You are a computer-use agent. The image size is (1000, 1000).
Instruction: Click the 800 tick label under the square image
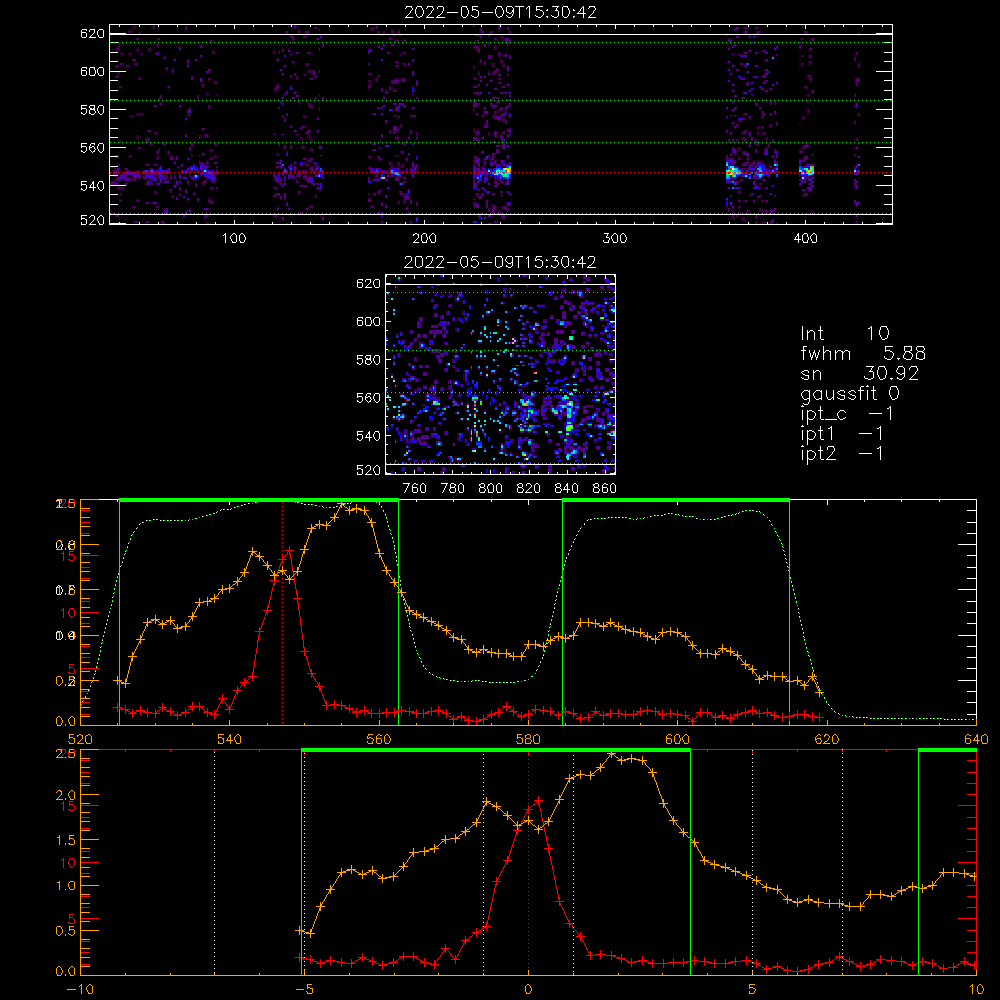click(490, 489)
